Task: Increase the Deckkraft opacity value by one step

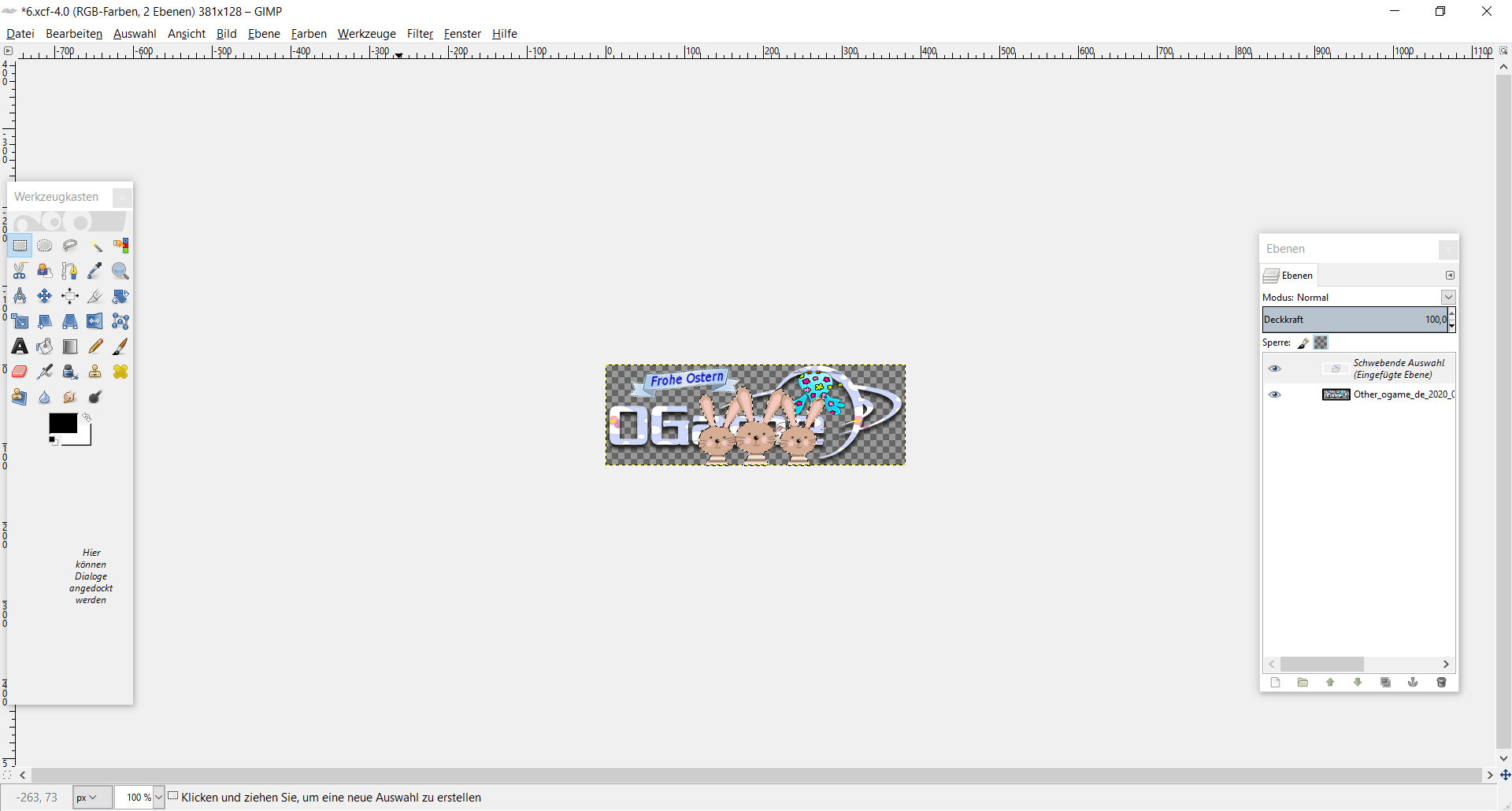Action: tap(1452, 313)
